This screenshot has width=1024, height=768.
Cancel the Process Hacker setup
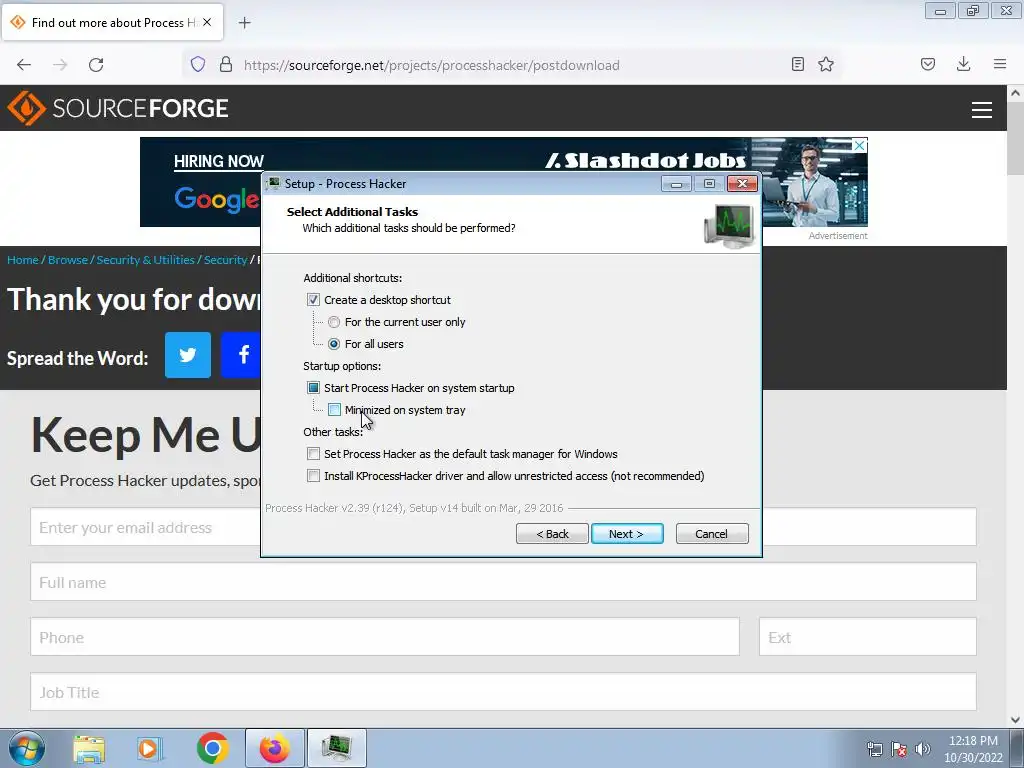(x=712, y=534)
